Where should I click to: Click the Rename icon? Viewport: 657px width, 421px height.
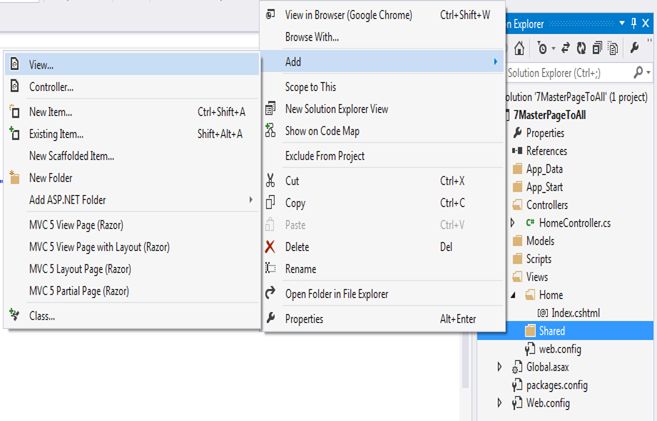point(271,268)
